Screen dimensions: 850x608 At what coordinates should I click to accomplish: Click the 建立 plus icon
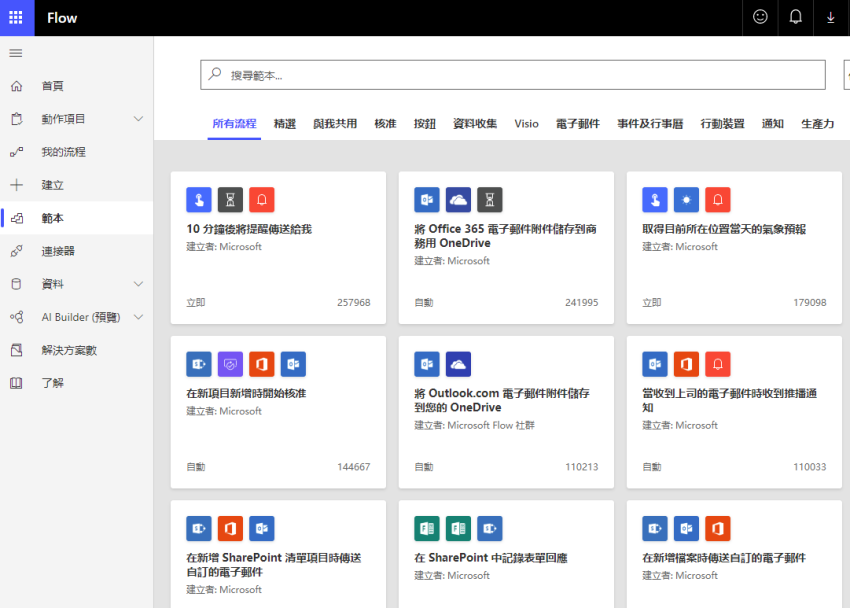coord(17,185)
